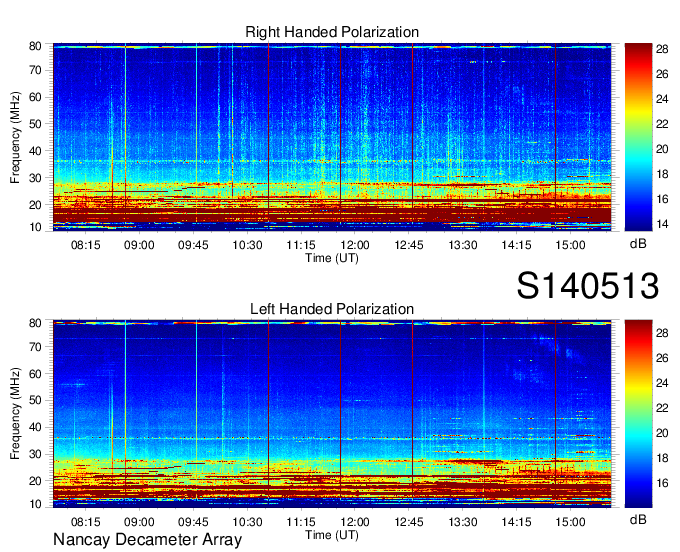Click 10:30 time tick under Right Handed plot
The height and width of the screenshot is (552, 680).
(x=247, y=245)
